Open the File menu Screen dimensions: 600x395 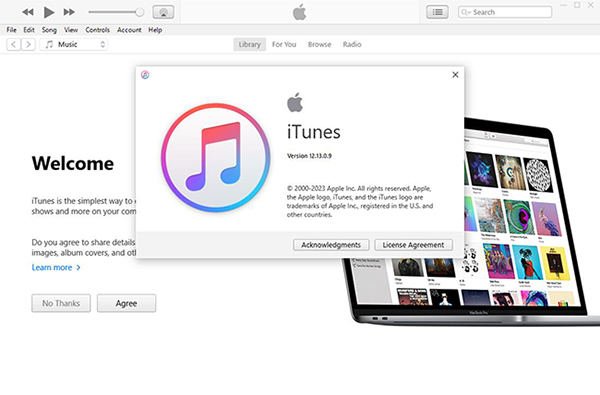[x=11, y=30]
